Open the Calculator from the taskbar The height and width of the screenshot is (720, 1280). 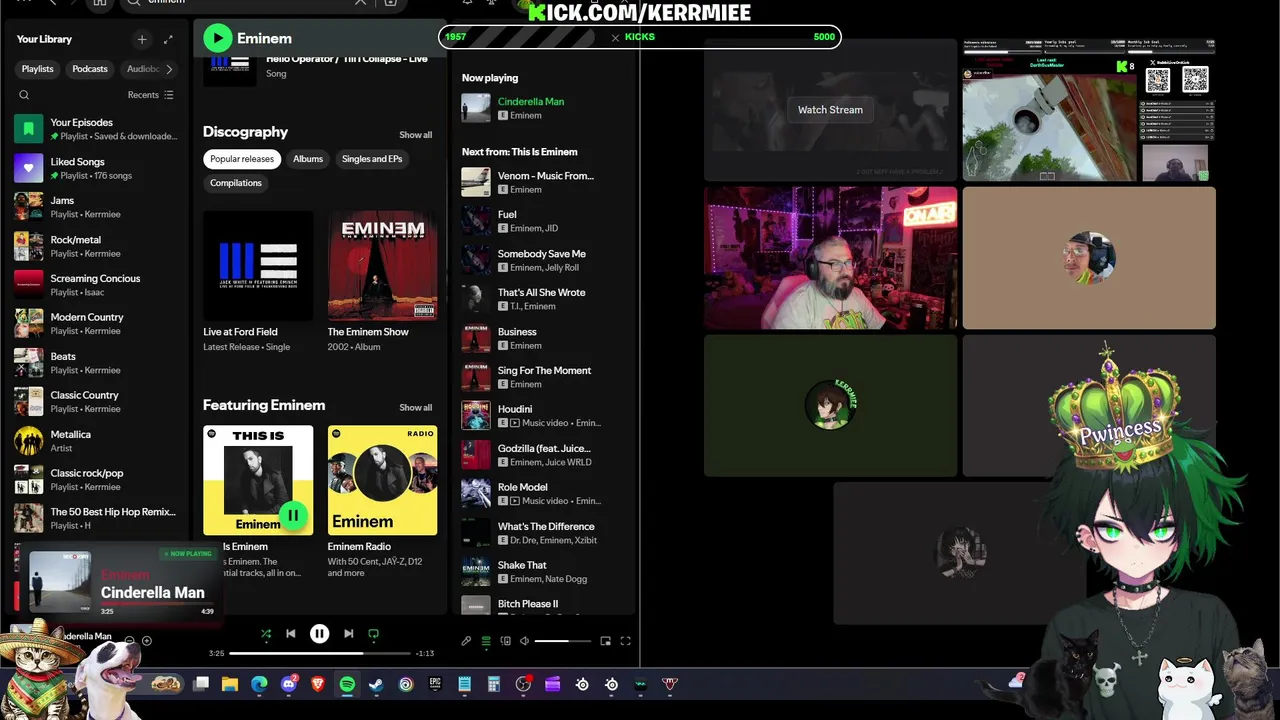493,684
